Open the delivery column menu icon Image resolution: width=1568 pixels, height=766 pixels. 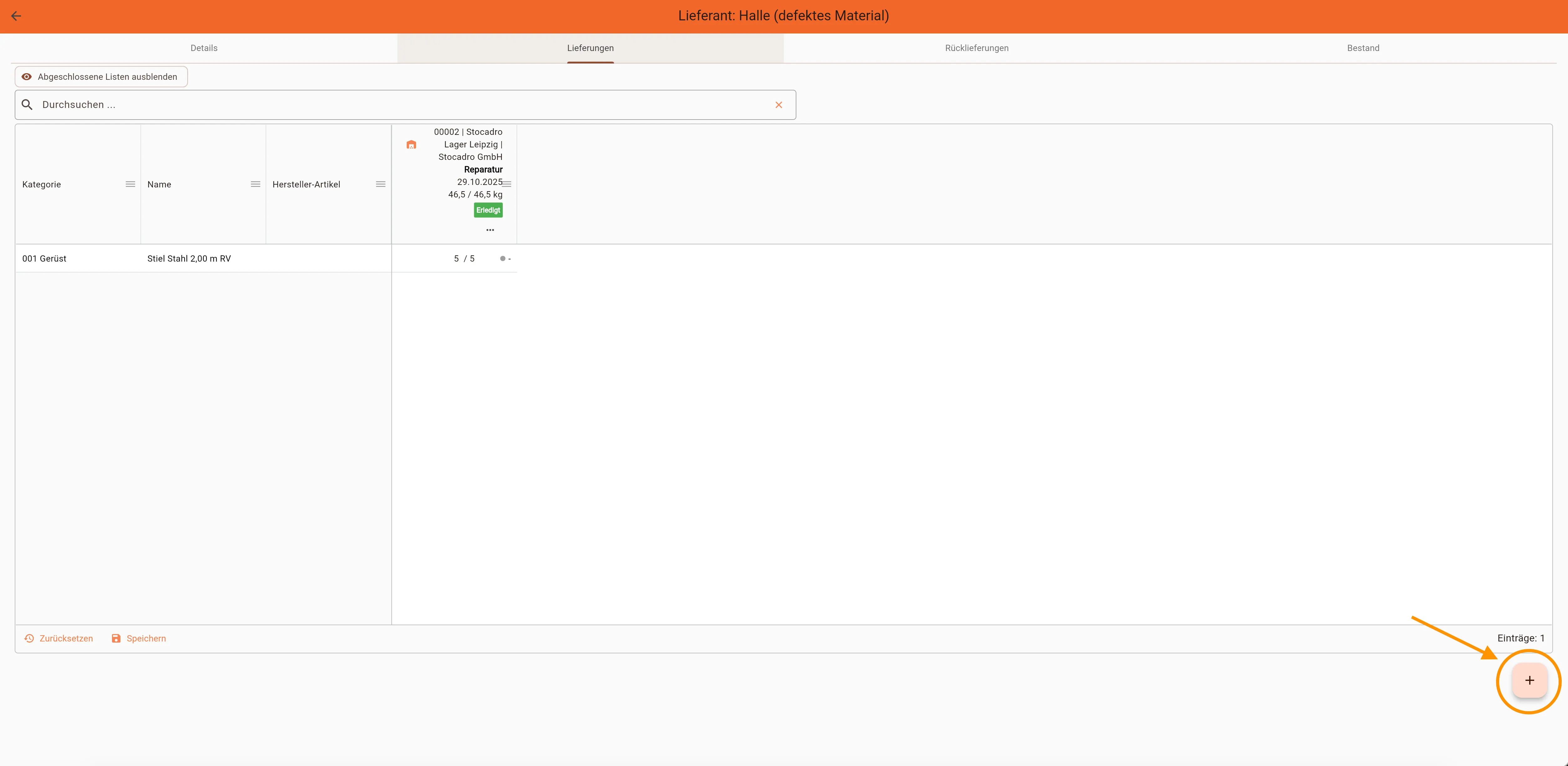tap(507, 183)
